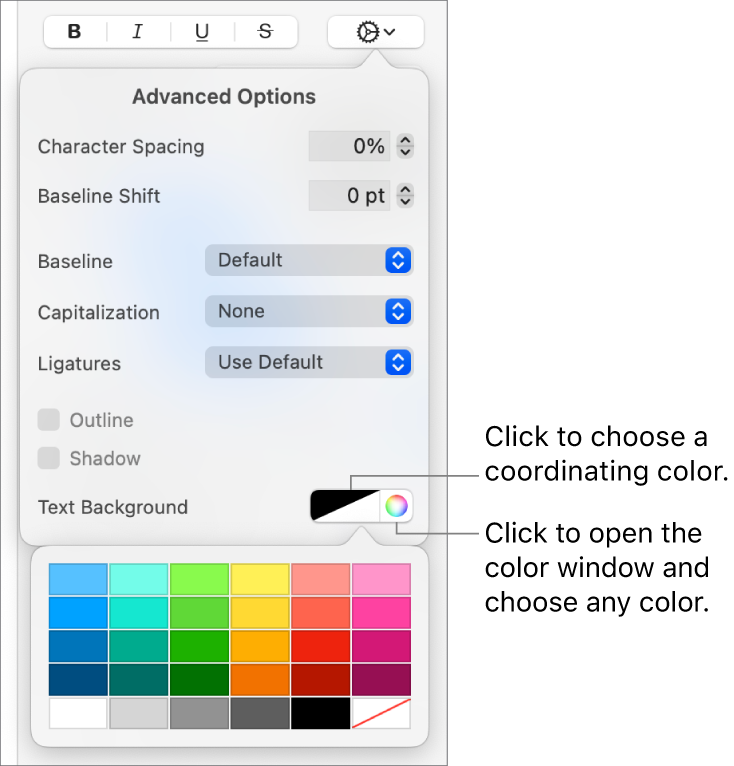This screenshot has height=766, width=734.
Task: Adjust Baseline Shift with the stepper arrows
Action: click(405, 196)
